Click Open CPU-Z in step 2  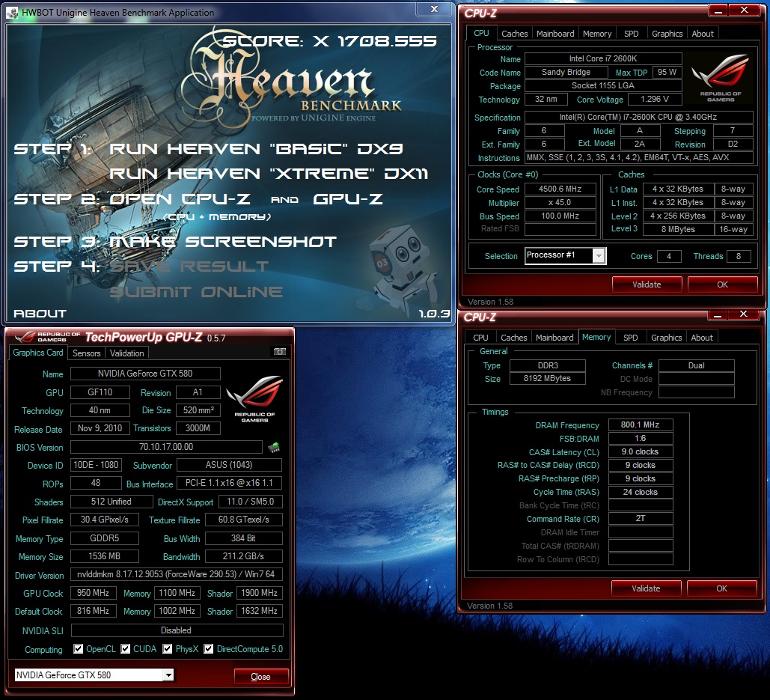(180, 199)
